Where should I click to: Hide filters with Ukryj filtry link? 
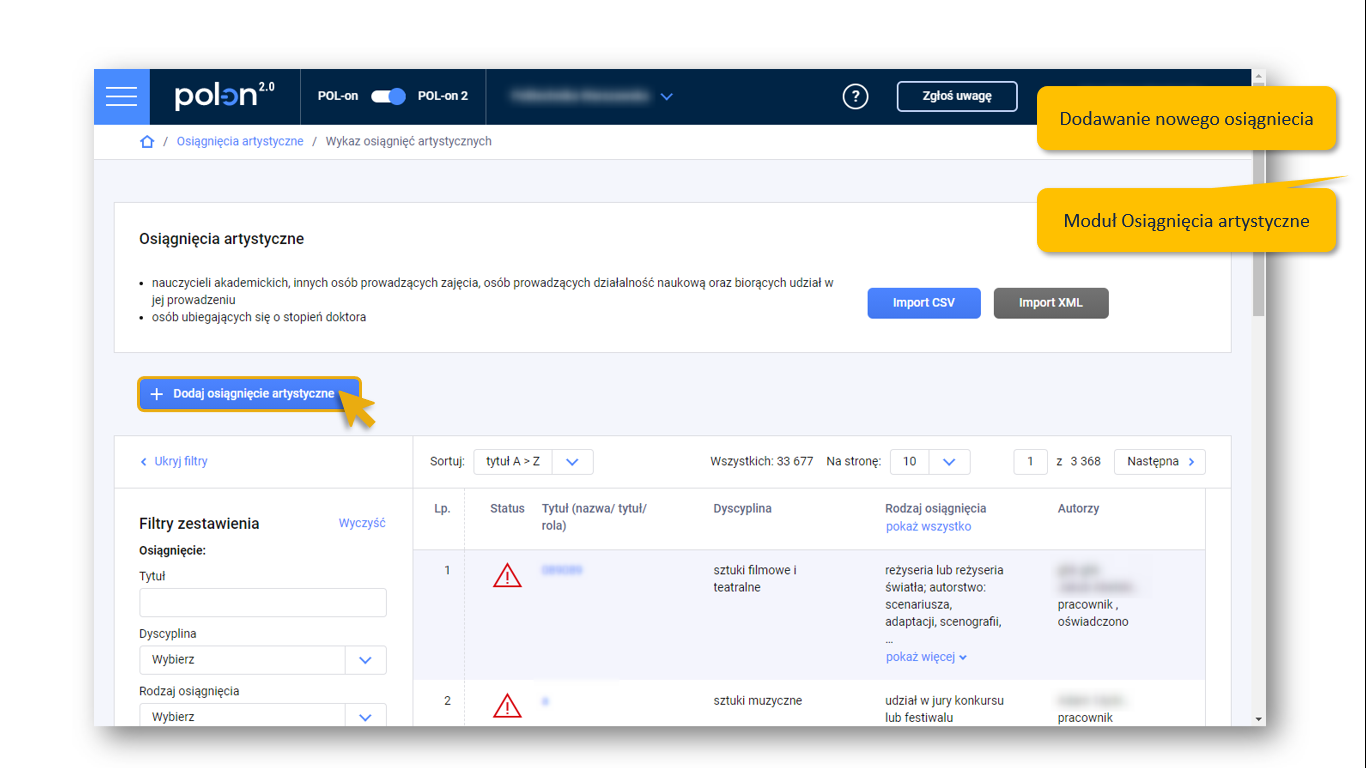tap(174, 461)
